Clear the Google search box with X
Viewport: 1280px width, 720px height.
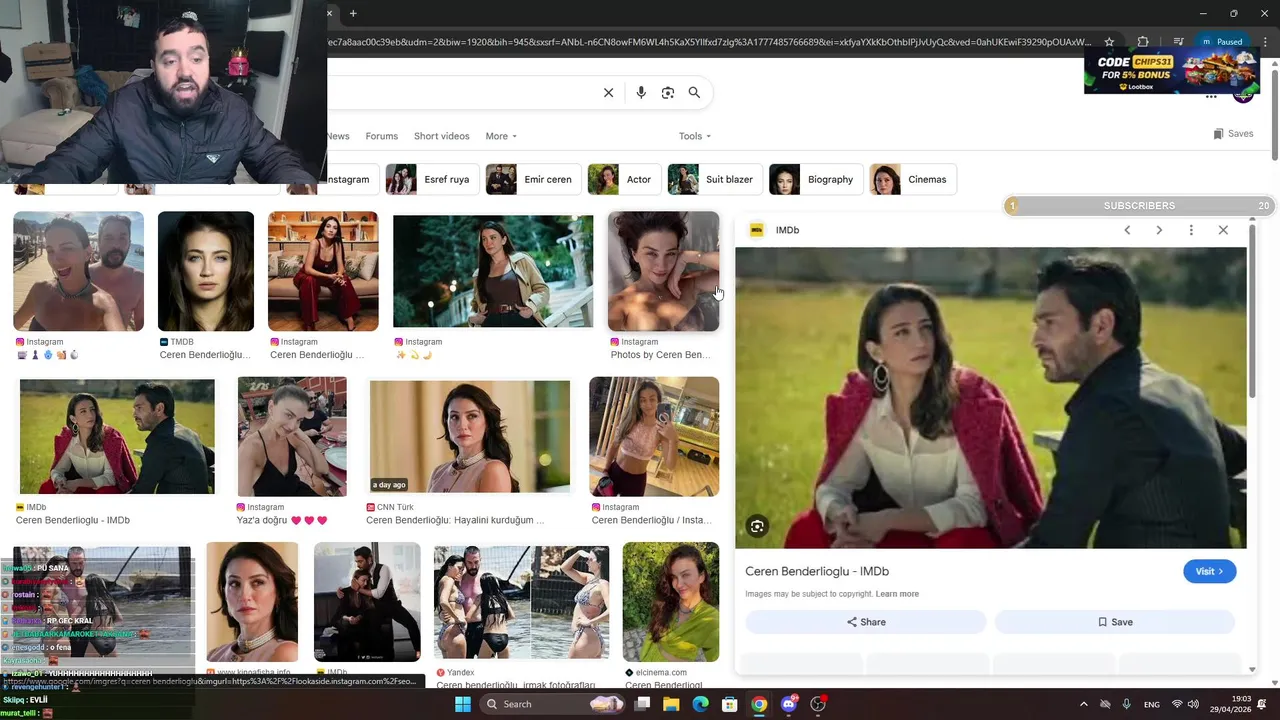pos(608,93)
